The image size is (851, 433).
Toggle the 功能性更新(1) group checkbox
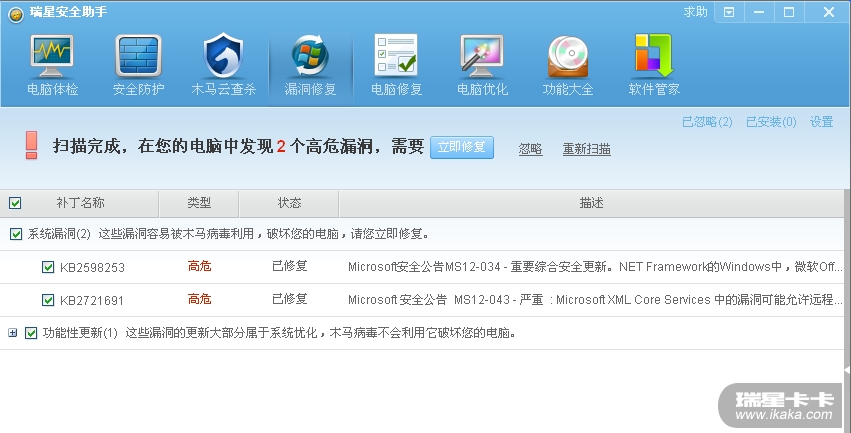tap(31, 333)
